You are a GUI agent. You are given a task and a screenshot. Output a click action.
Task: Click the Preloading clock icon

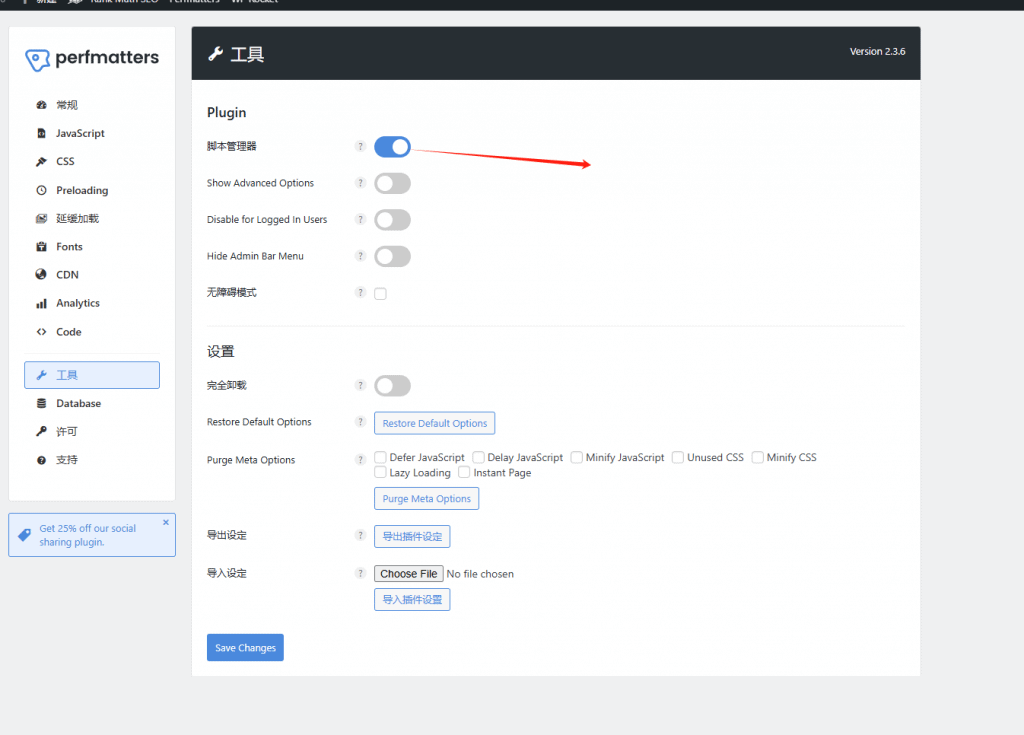click(x=41, y=190)
